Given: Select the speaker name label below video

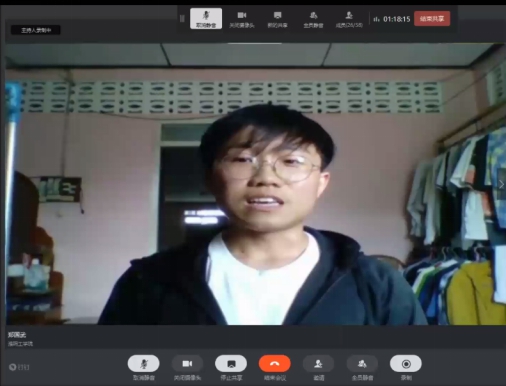Looking at the screenshot, I should click(x=17, y=335).
